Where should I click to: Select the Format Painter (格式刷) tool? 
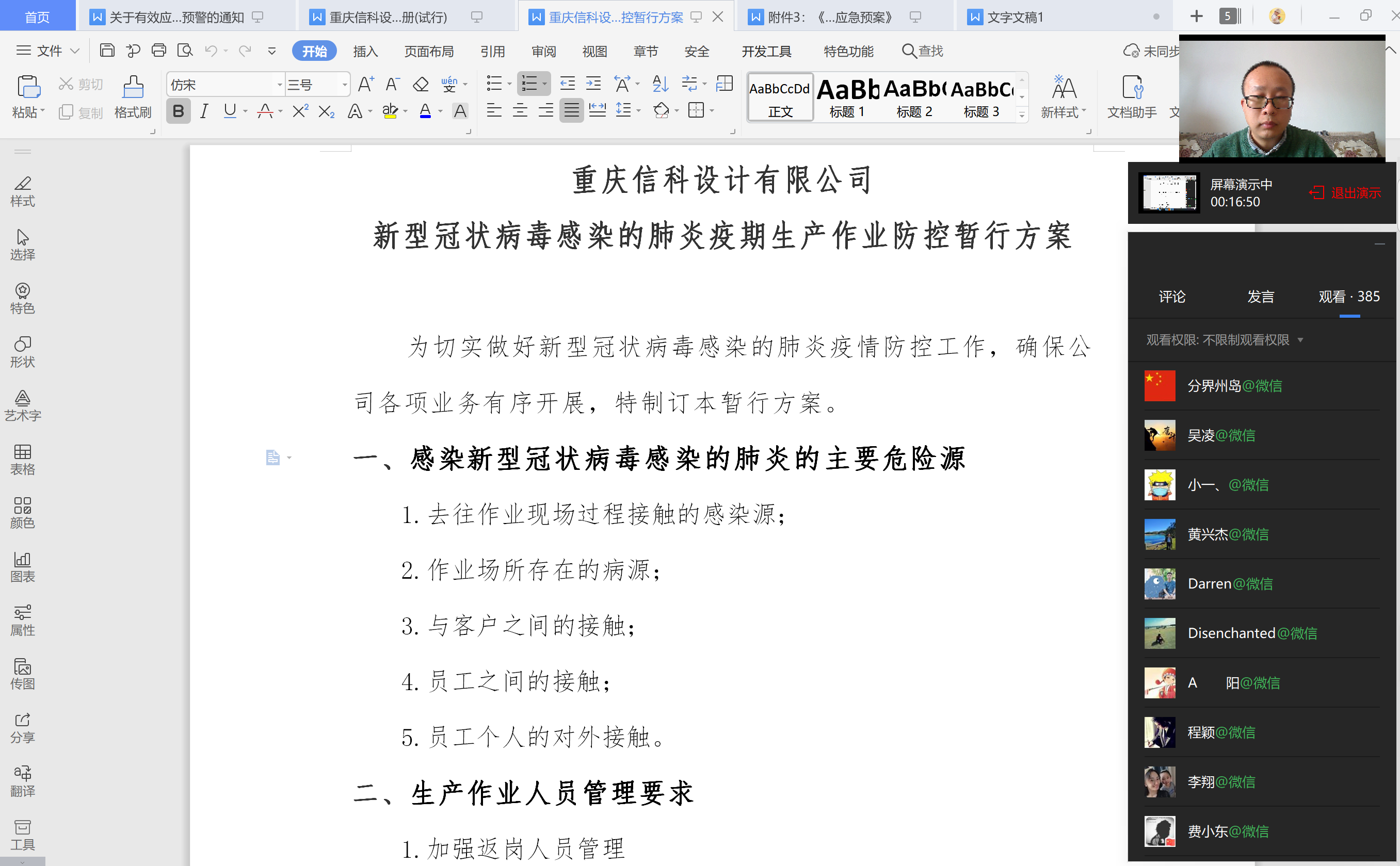coord(133,97)
